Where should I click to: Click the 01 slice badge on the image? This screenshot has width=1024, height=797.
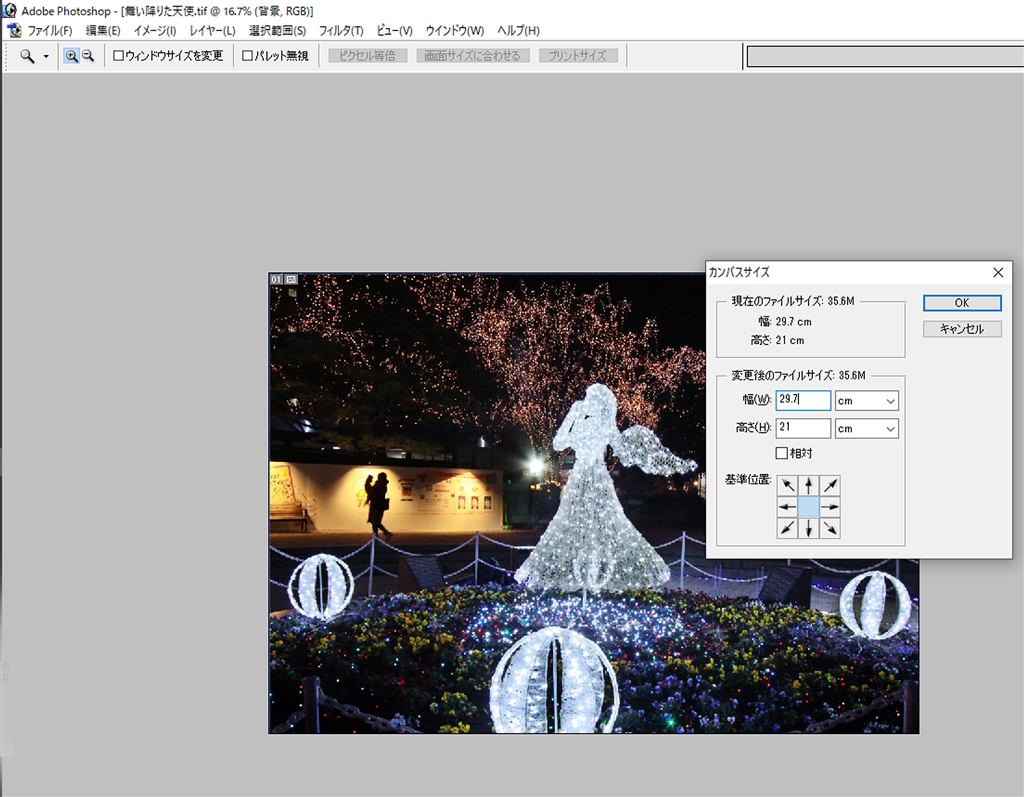coord(276,279)
